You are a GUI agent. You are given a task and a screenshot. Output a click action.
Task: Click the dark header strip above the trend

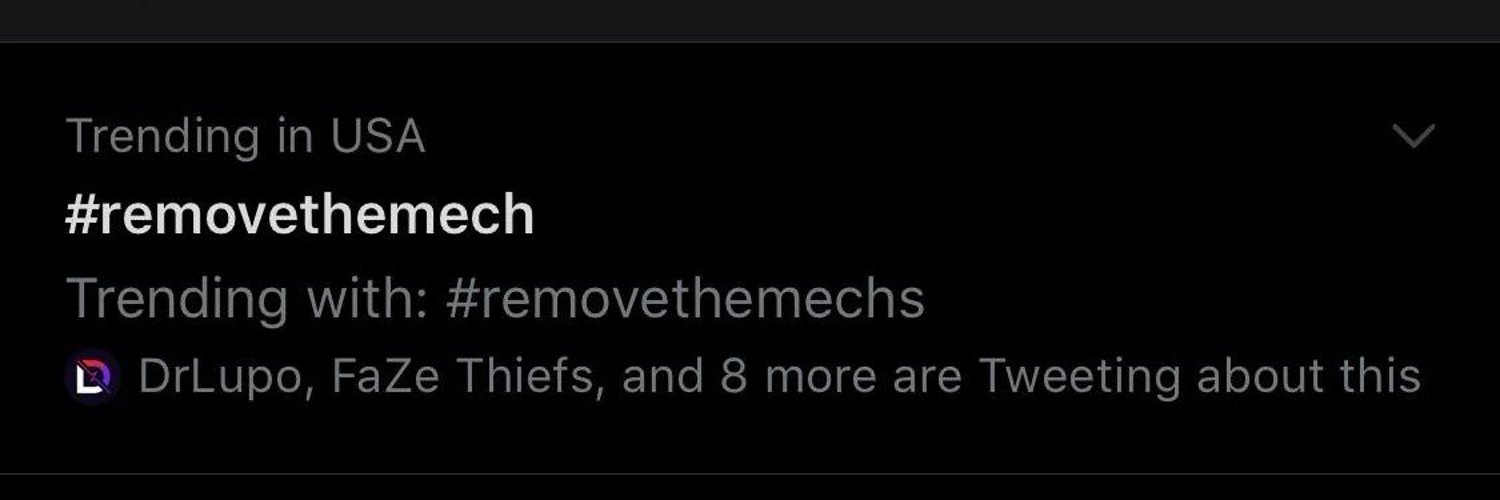click(750, 20)
